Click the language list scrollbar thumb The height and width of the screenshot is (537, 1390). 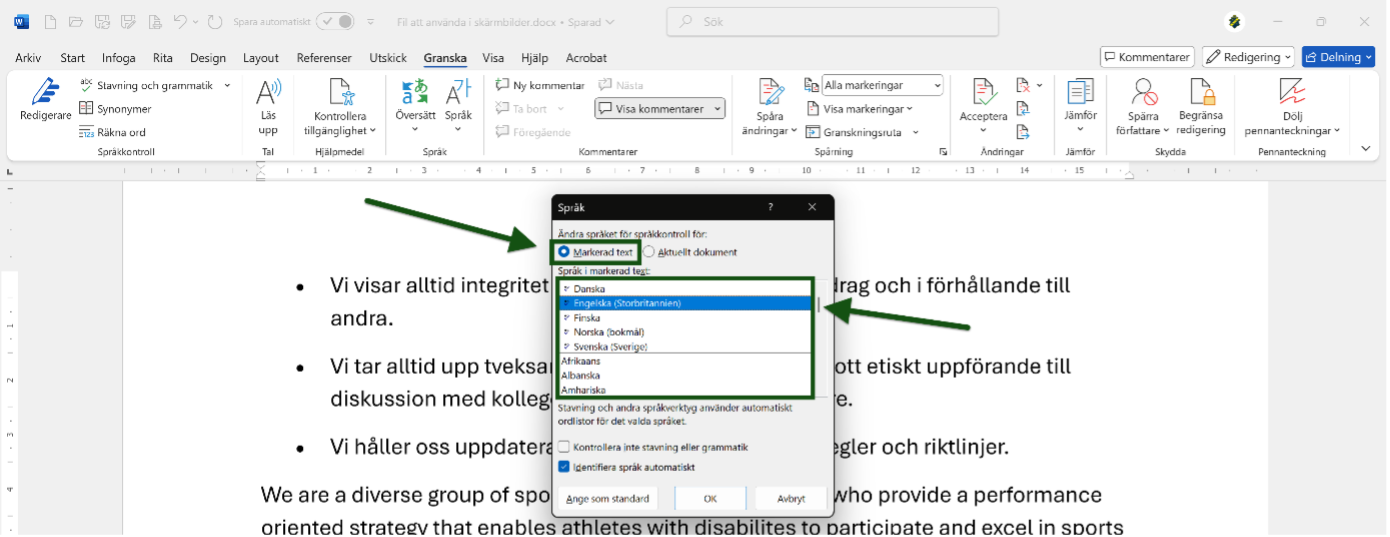tap(819, 305)
